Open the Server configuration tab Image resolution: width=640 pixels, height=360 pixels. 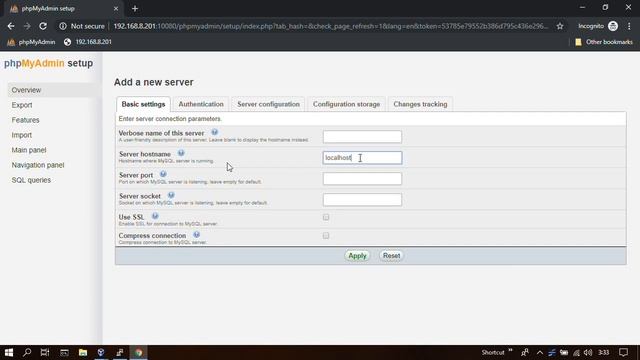pos(268,104)
